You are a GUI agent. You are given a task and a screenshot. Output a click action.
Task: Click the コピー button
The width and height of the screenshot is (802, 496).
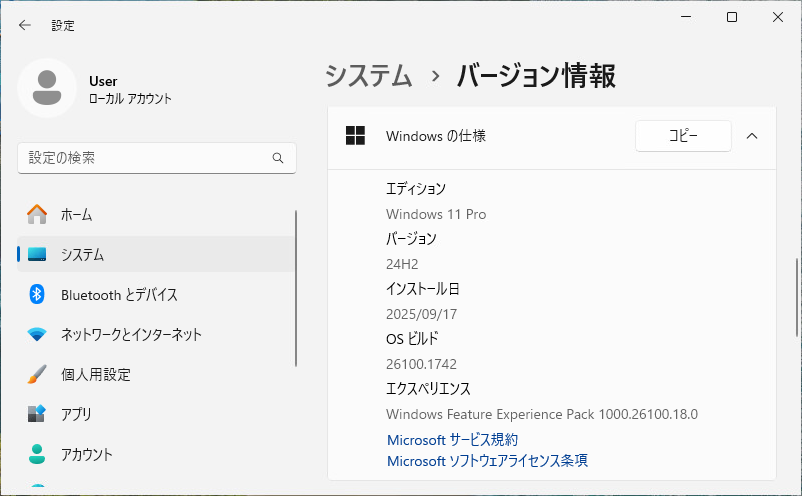coord(683,136)
